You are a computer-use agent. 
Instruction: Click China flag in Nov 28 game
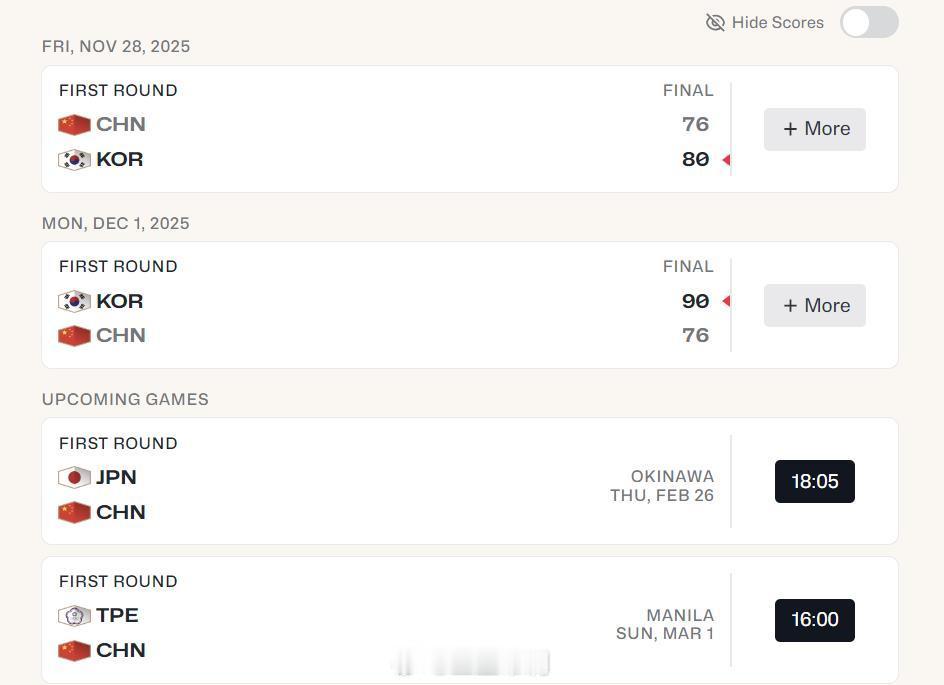[74, 125]
